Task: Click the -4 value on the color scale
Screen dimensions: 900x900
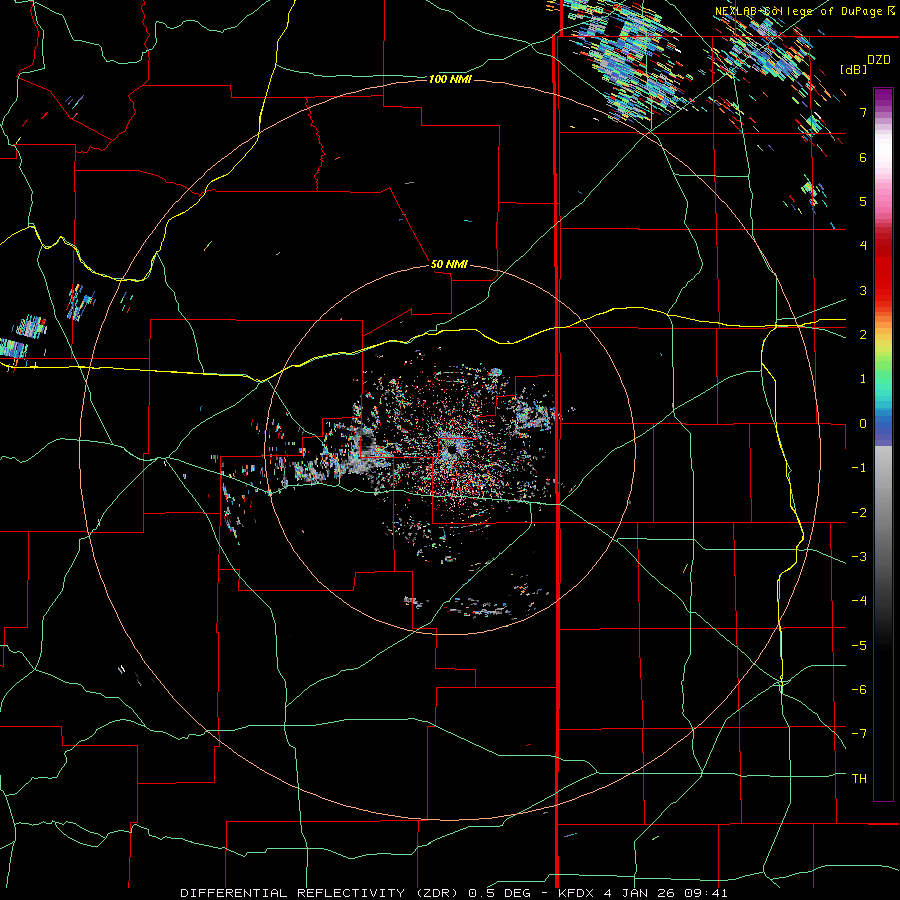Action: [859, 601]
